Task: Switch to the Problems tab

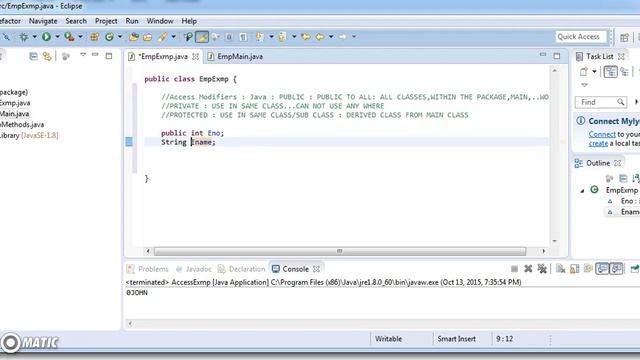Action: click(147, 269)
